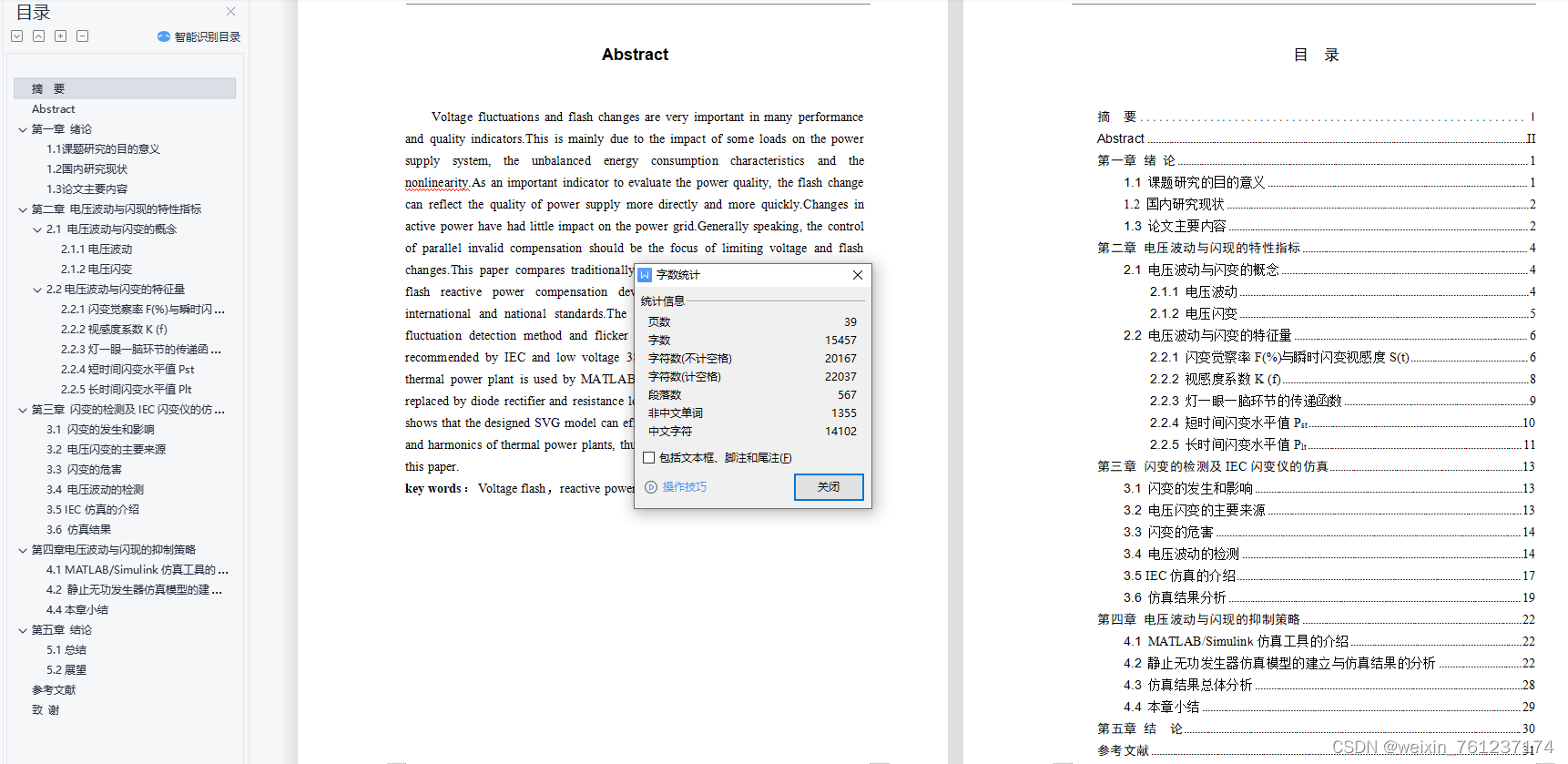
Task: Jump to 3.2 电压闪变的主要来源 in outline
Action: [x=106, y=450]
